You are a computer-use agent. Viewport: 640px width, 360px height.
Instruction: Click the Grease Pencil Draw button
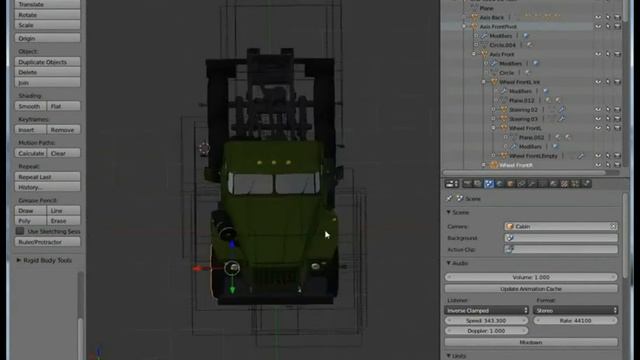click(x=30, y=211)
